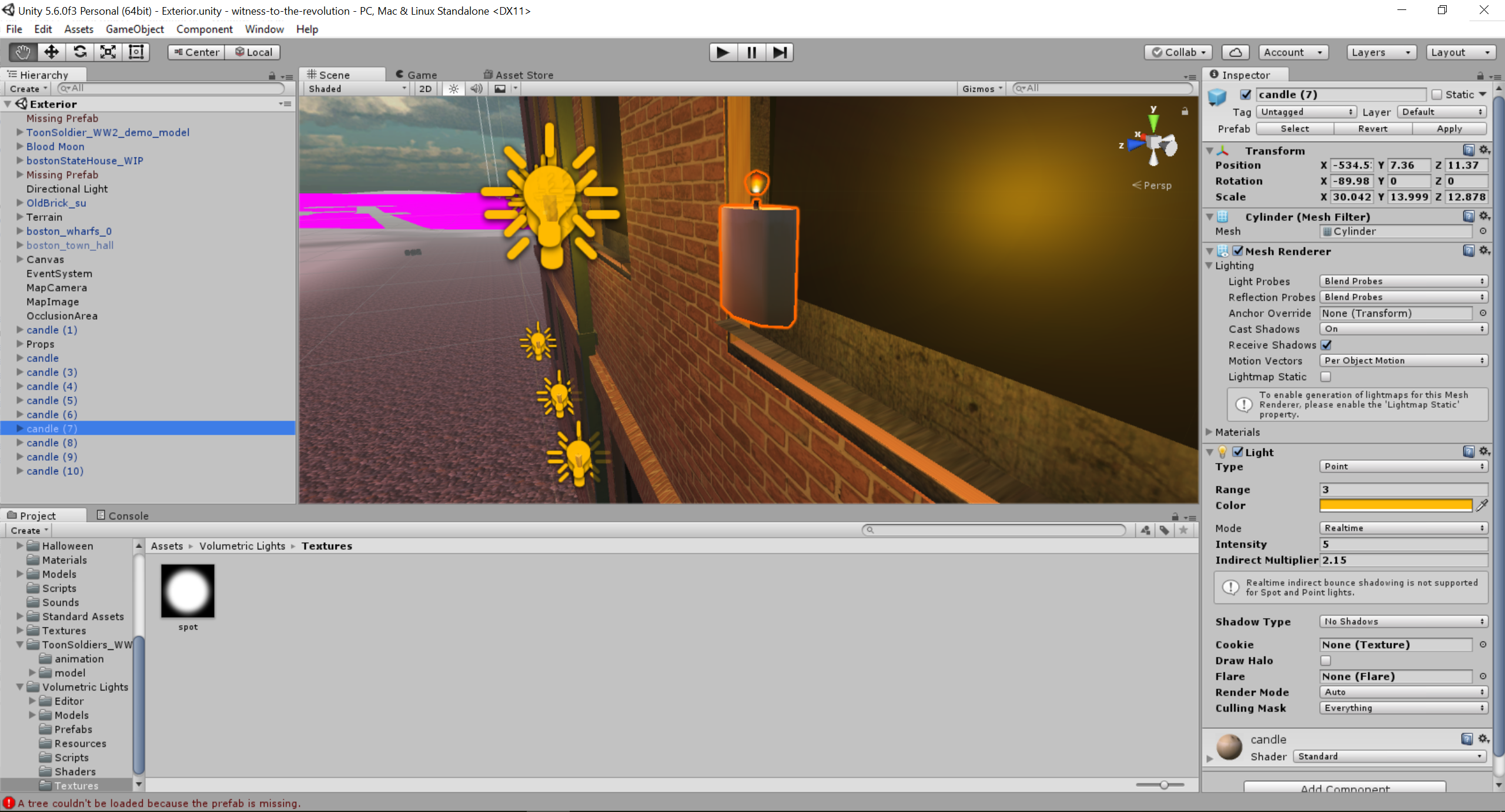Viewport: 1505px width, 812px height.
Task: Open the Layers dropdown
Action: point(1380,52)
